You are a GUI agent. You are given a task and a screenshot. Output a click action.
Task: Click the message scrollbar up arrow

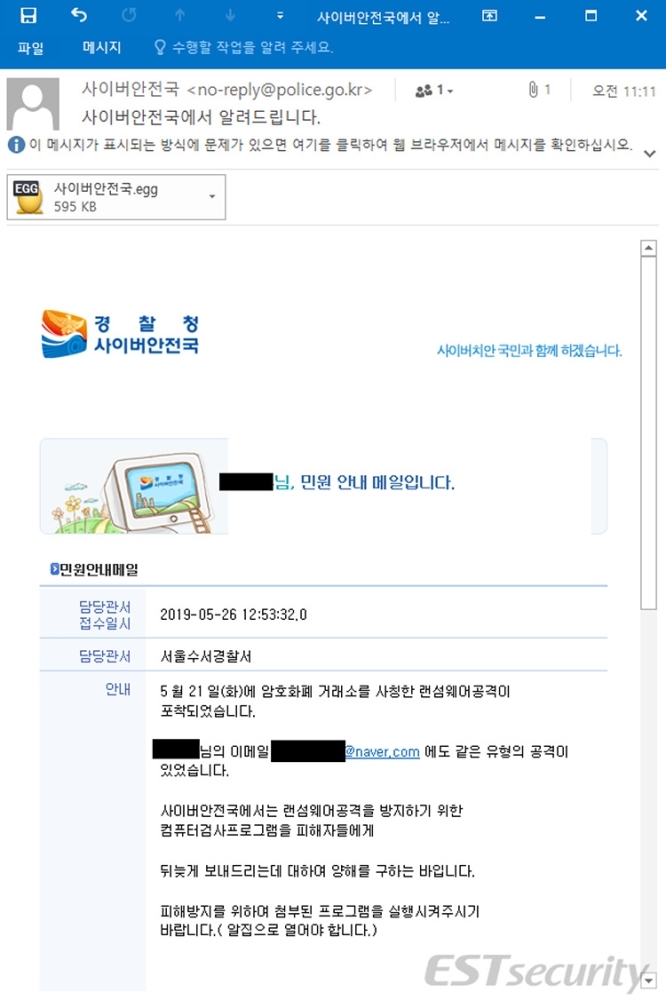(649, 248)
